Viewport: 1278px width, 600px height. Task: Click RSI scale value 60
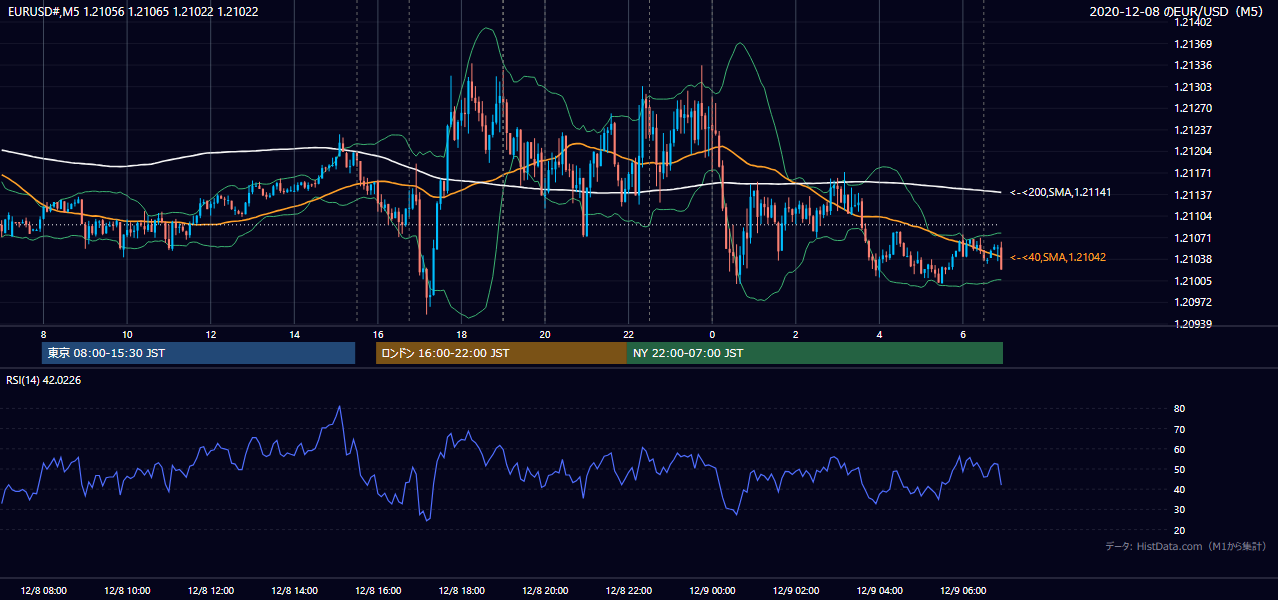(1180, 449)
